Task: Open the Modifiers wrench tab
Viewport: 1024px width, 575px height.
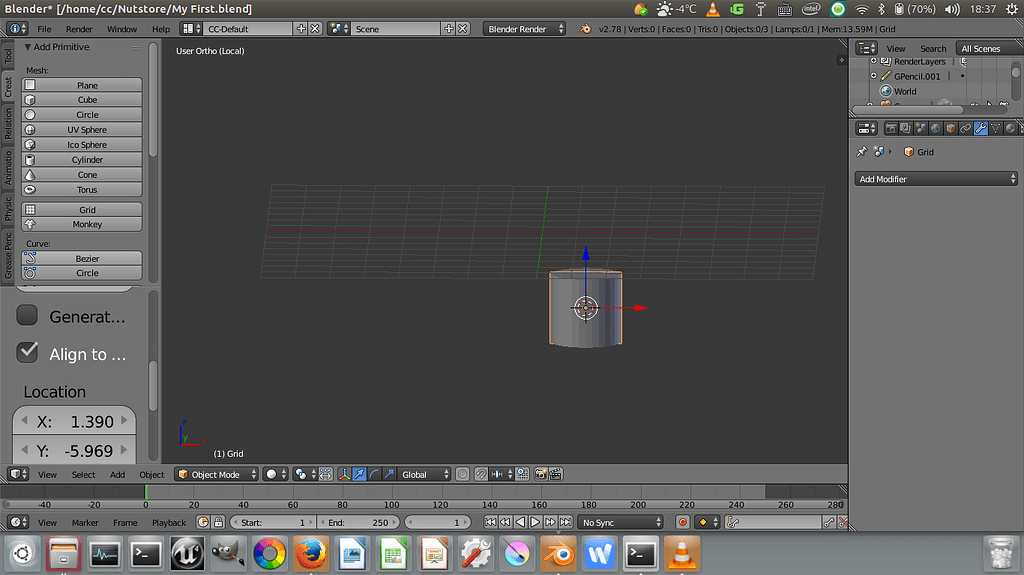Action: [x=981, y=129]
